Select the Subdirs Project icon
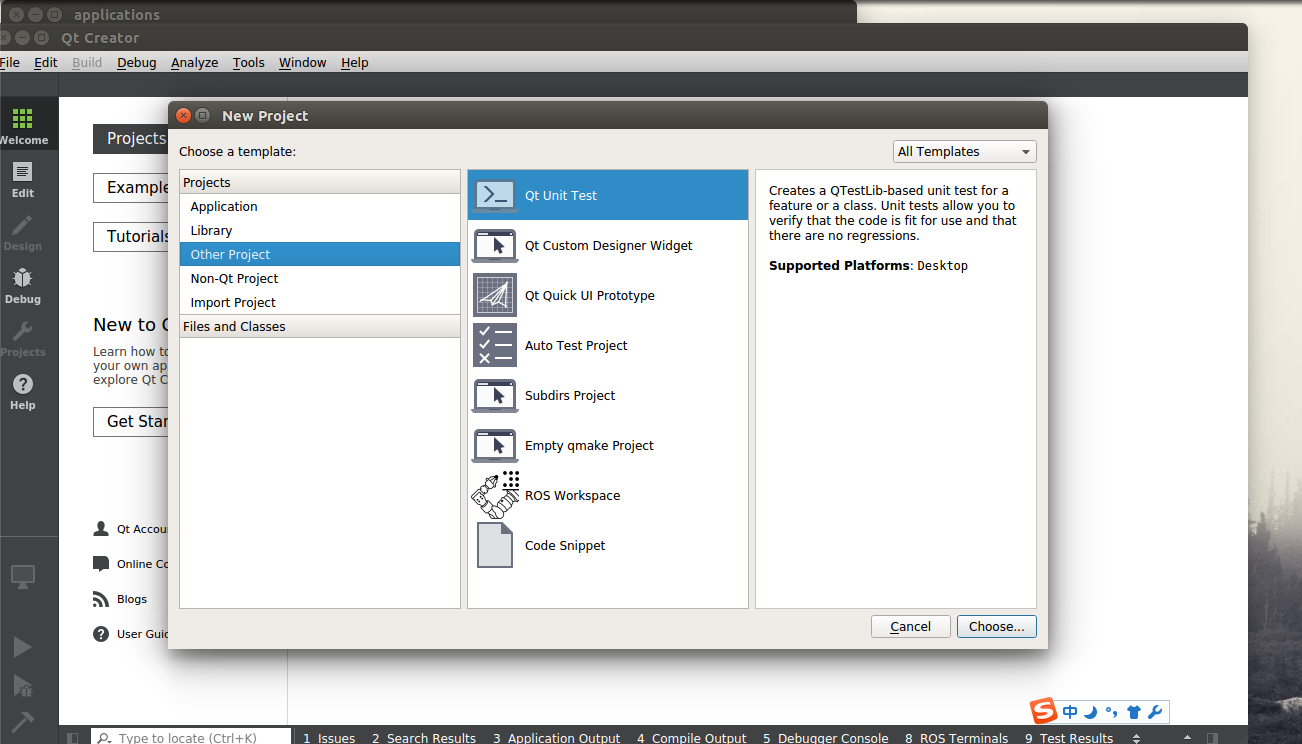Screen dimensions: 1302x744 pyautogui.click(x=495, y=395)
